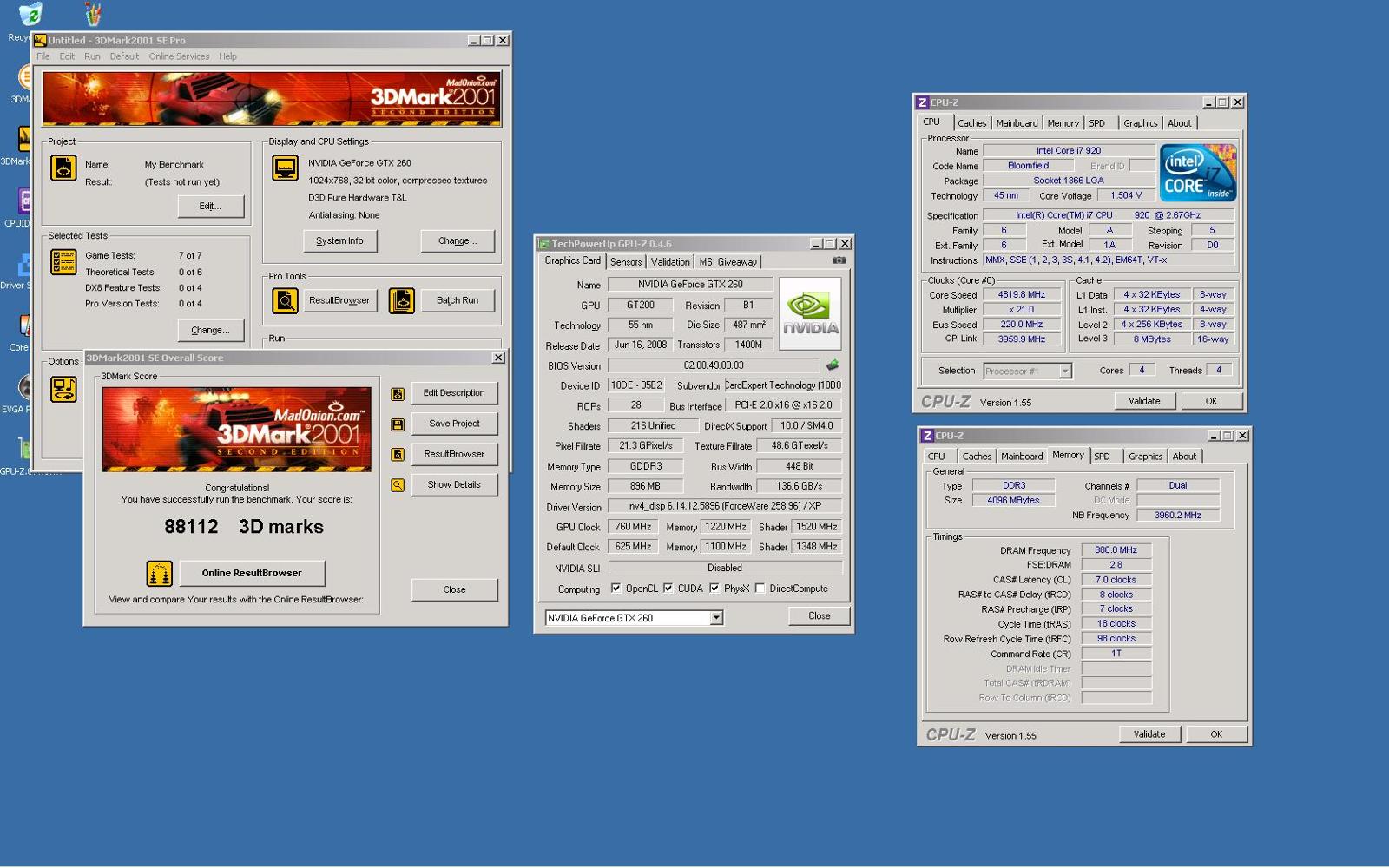Enable the DirectCompute checkbox in GPU-Z
This screenshot has height=868, width=1389.
pyautogui.click(x=760, y=589)
